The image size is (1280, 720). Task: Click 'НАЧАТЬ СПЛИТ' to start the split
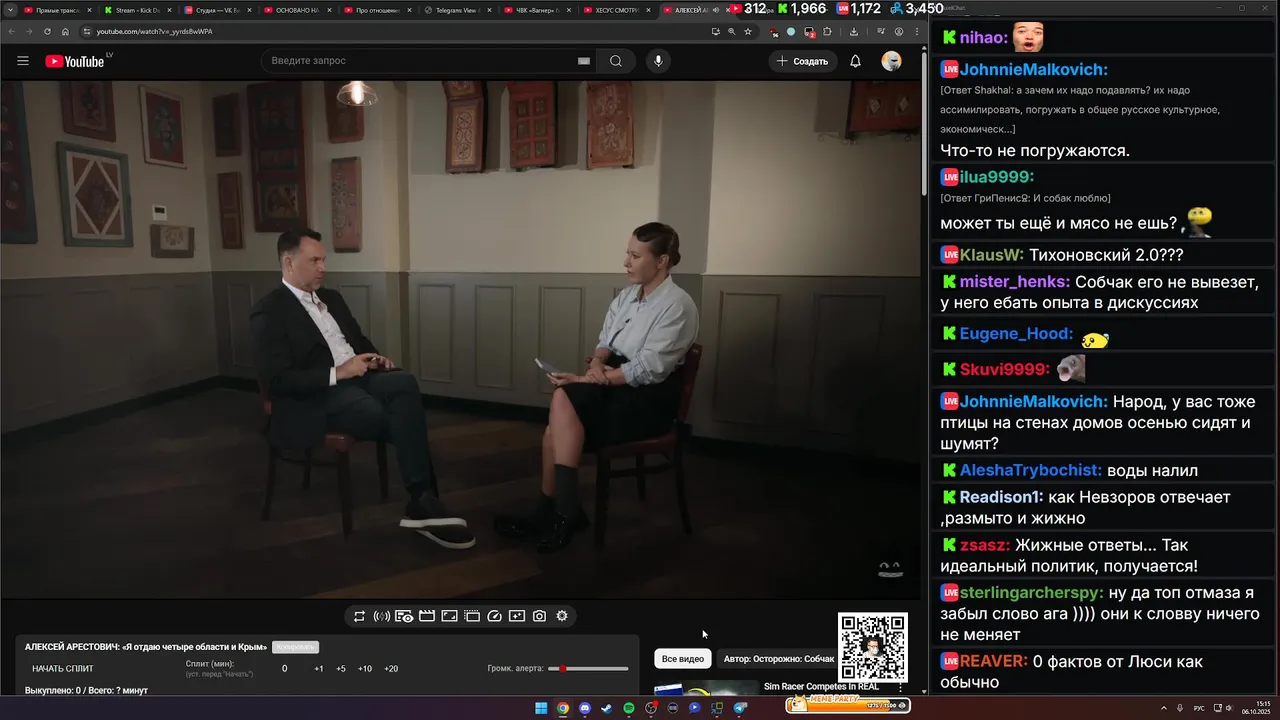(63, 668)
